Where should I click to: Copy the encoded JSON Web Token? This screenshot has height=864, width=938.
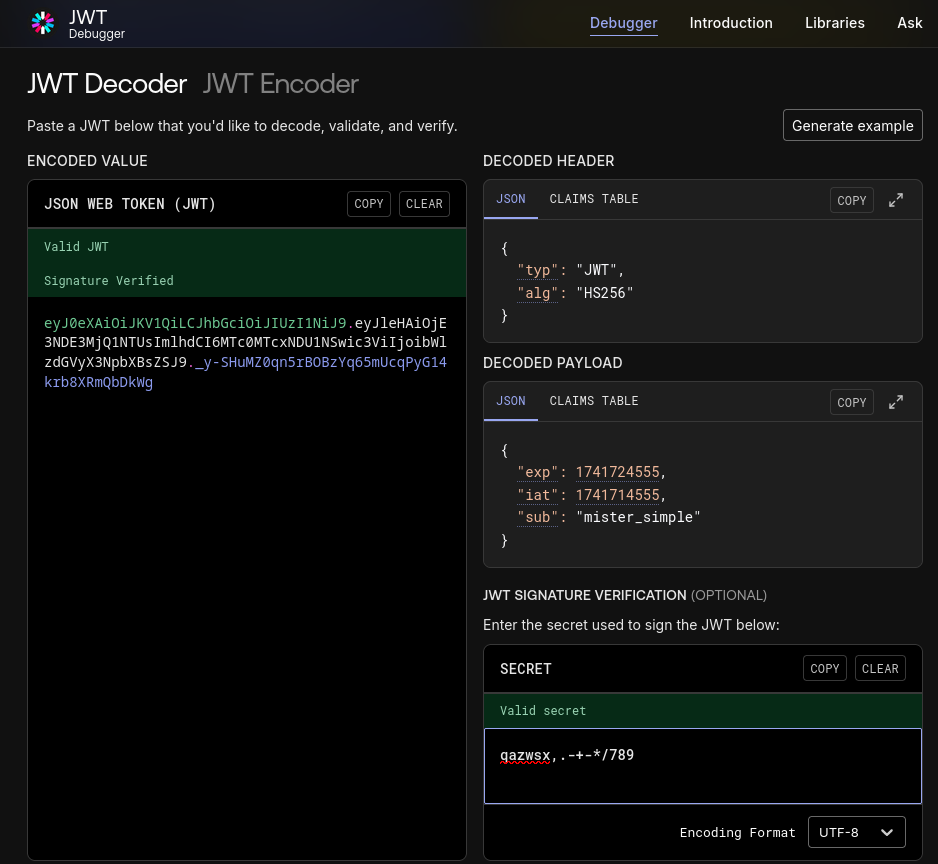pos(369,204)
